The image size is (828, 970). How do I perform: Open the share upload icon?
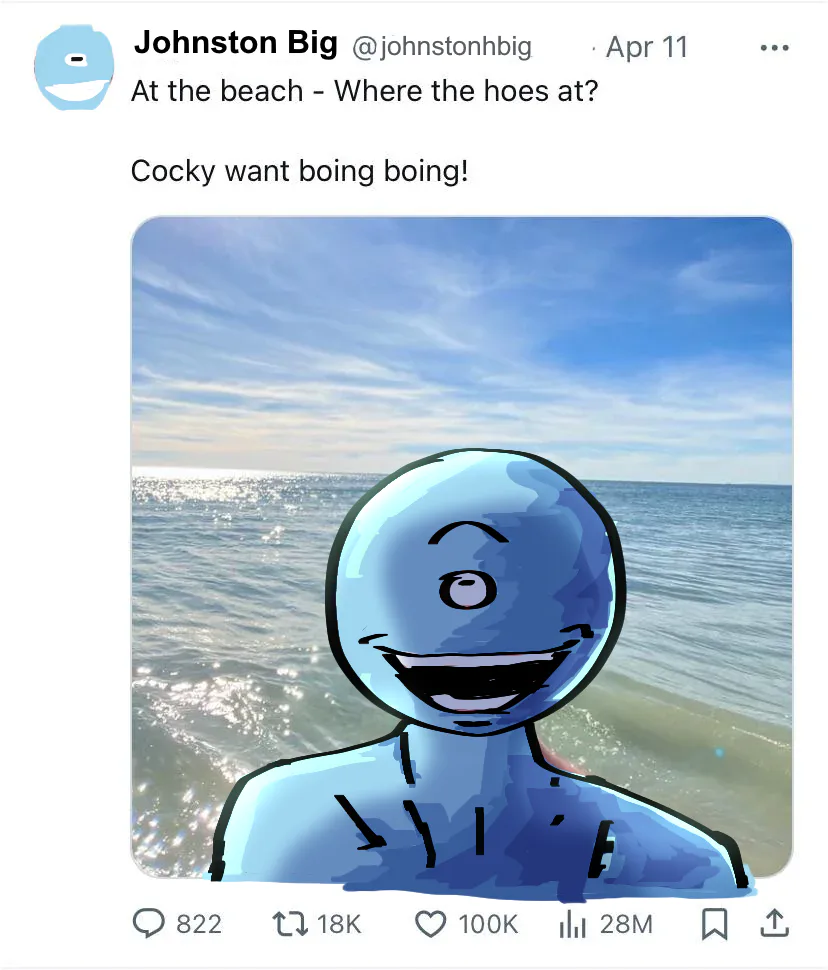click(x=774, y=924)
